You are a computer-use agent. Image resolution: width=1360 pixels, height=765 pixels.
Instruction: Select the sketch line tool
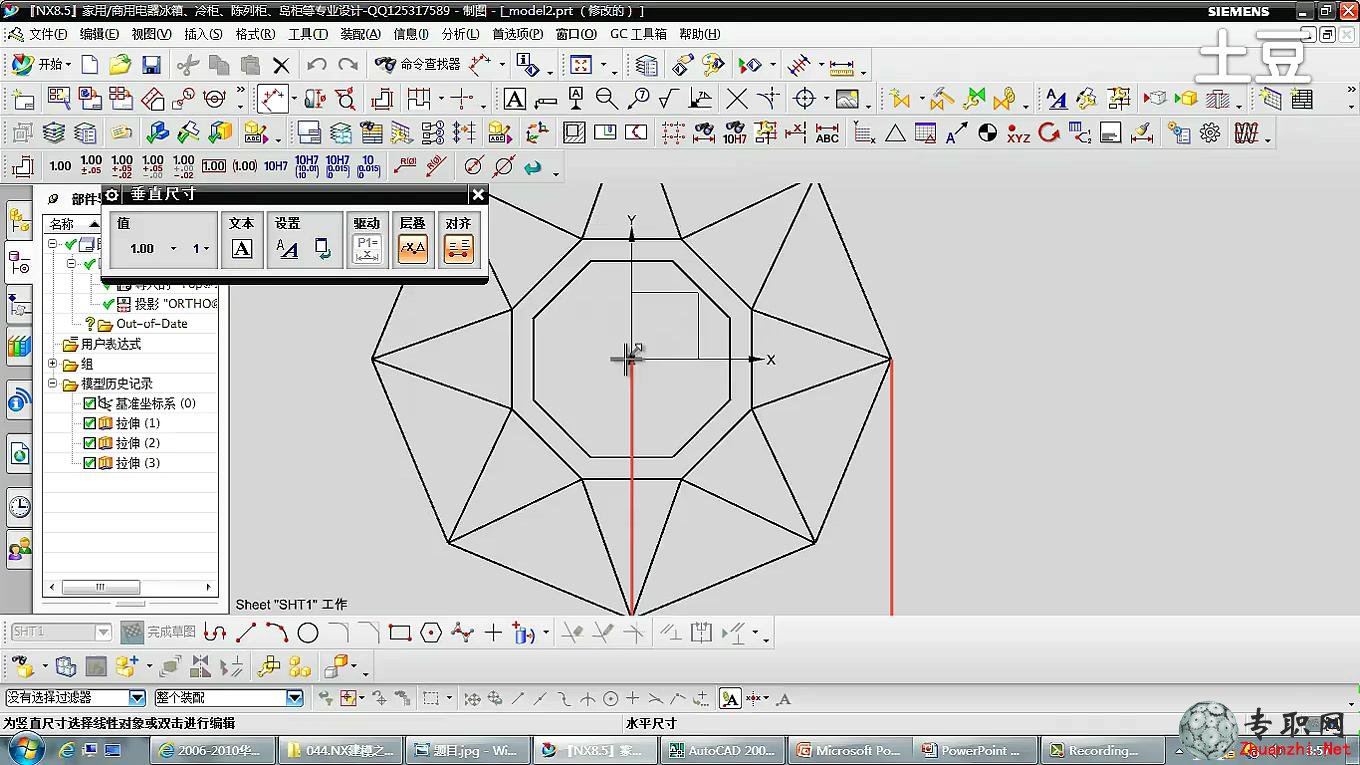(x=246, y=633)
